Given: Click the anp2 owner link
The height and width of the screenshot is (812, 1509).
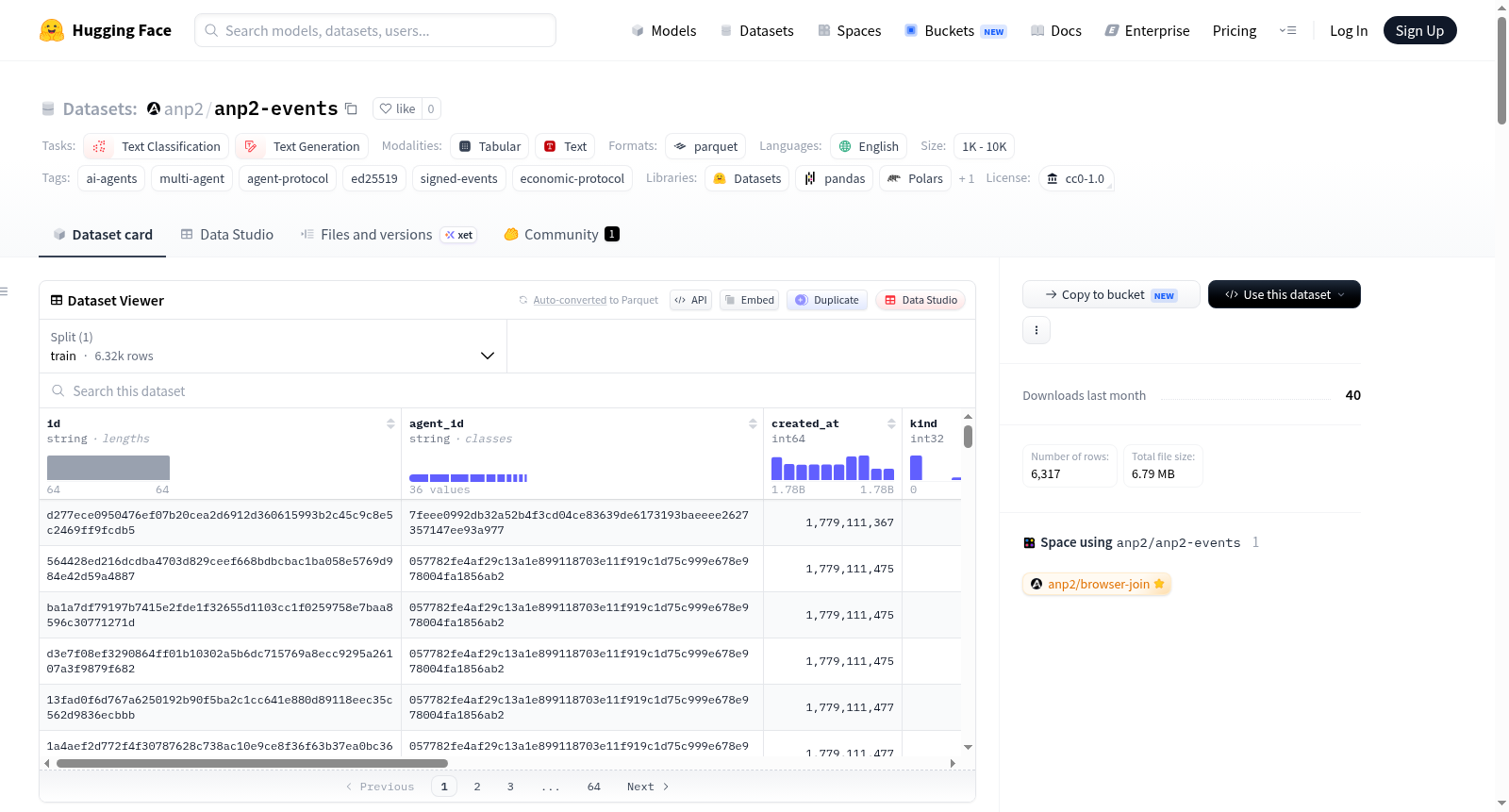Looking at the screenshot, I should click(184, 108).
